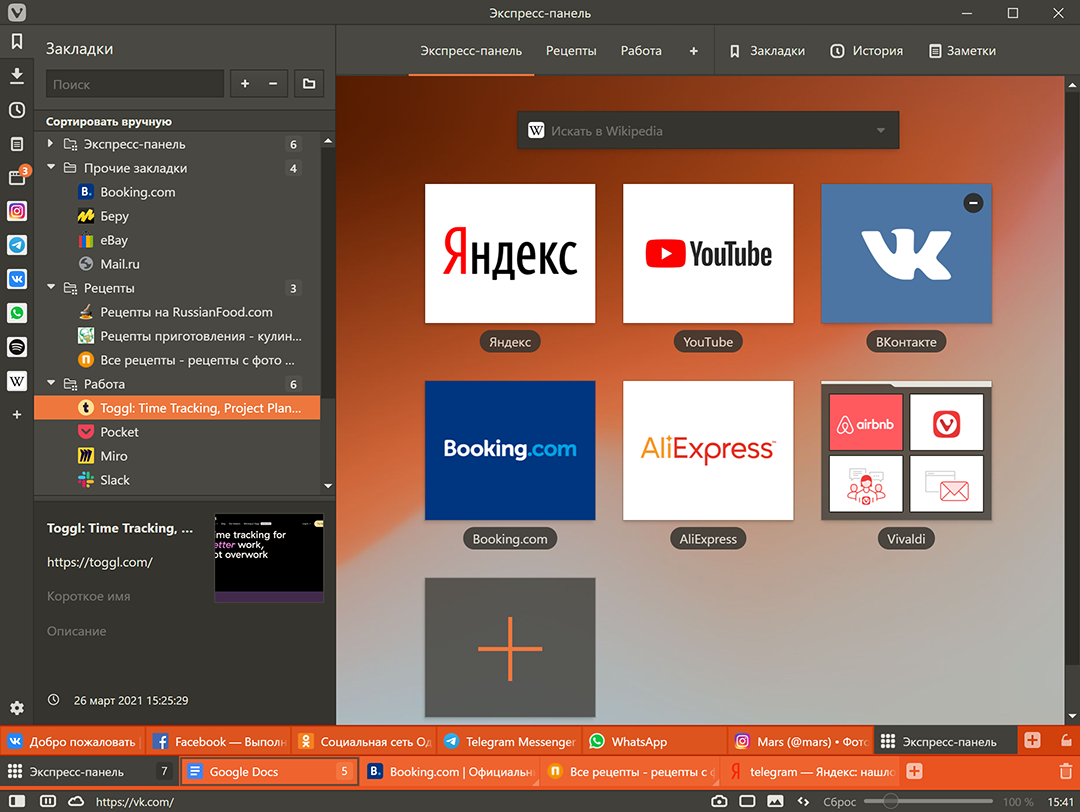Open the History clock panel in the sidebar
This screenshot has width=1080, height=812.
pyautogui.click(x=17, y=110)
